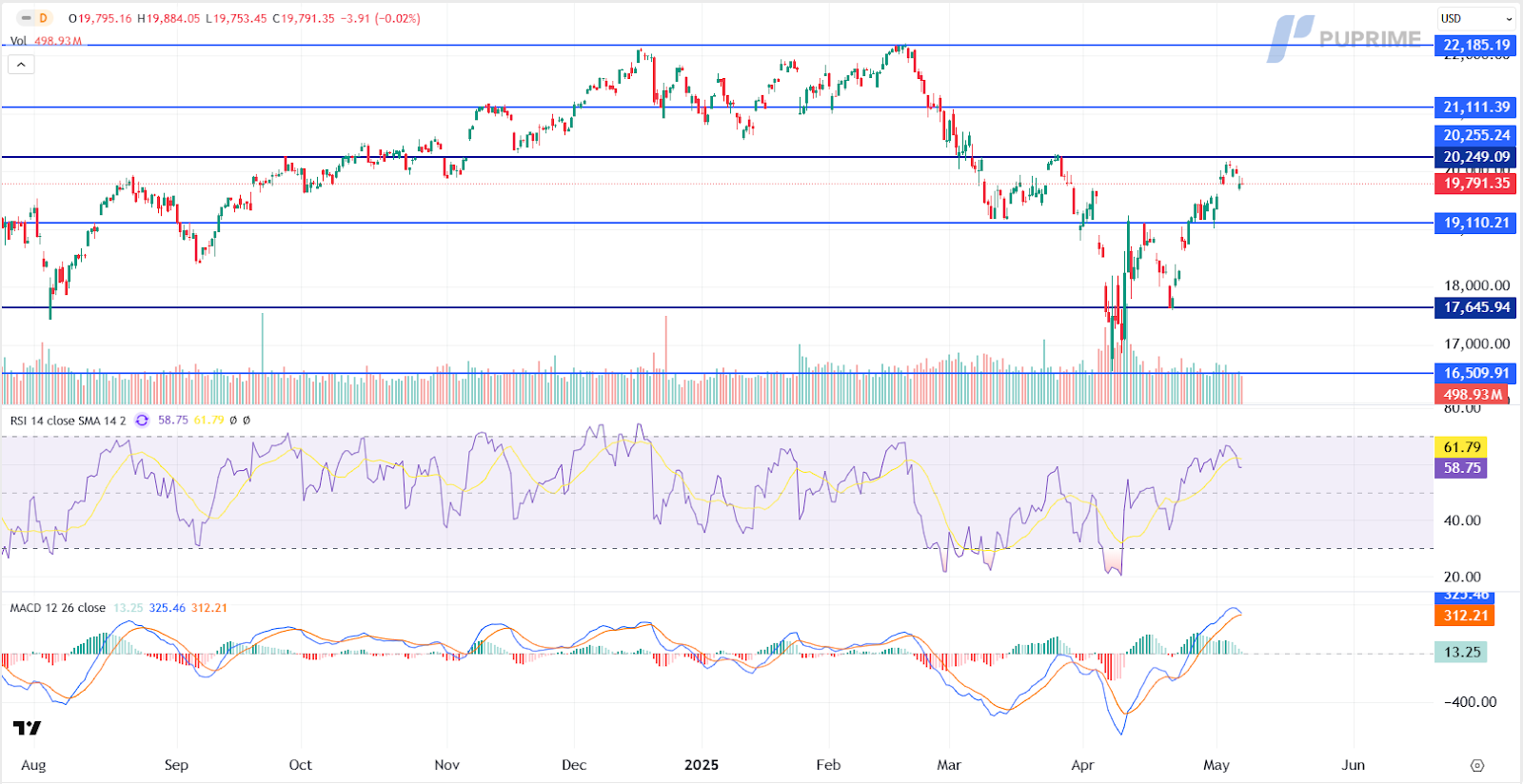
Task: Click the 18,000.00 price scale value
Action: pos(1476,285)
